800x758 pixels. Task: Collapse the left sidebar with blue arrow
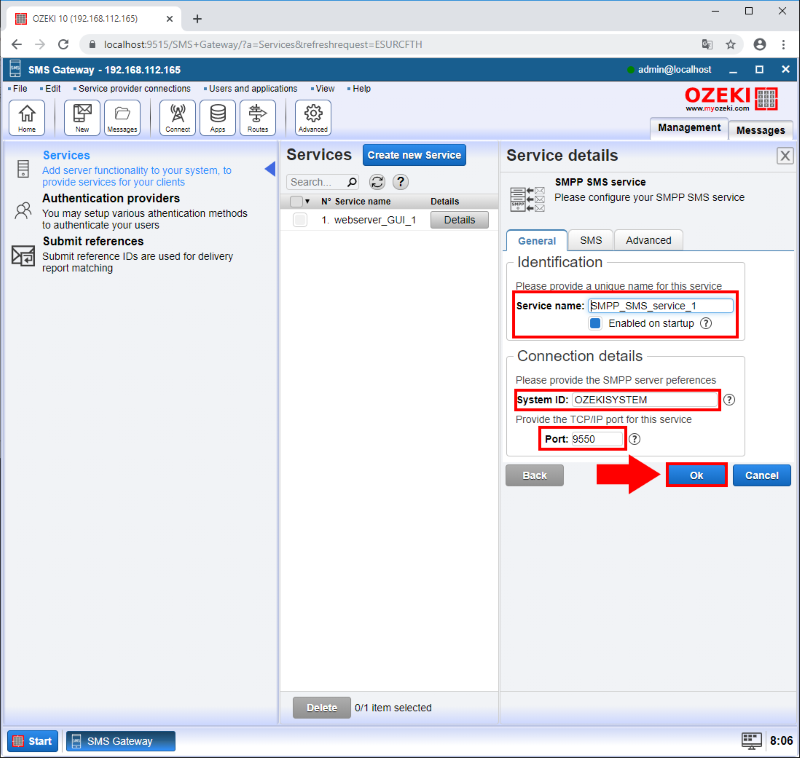point(270,169)
